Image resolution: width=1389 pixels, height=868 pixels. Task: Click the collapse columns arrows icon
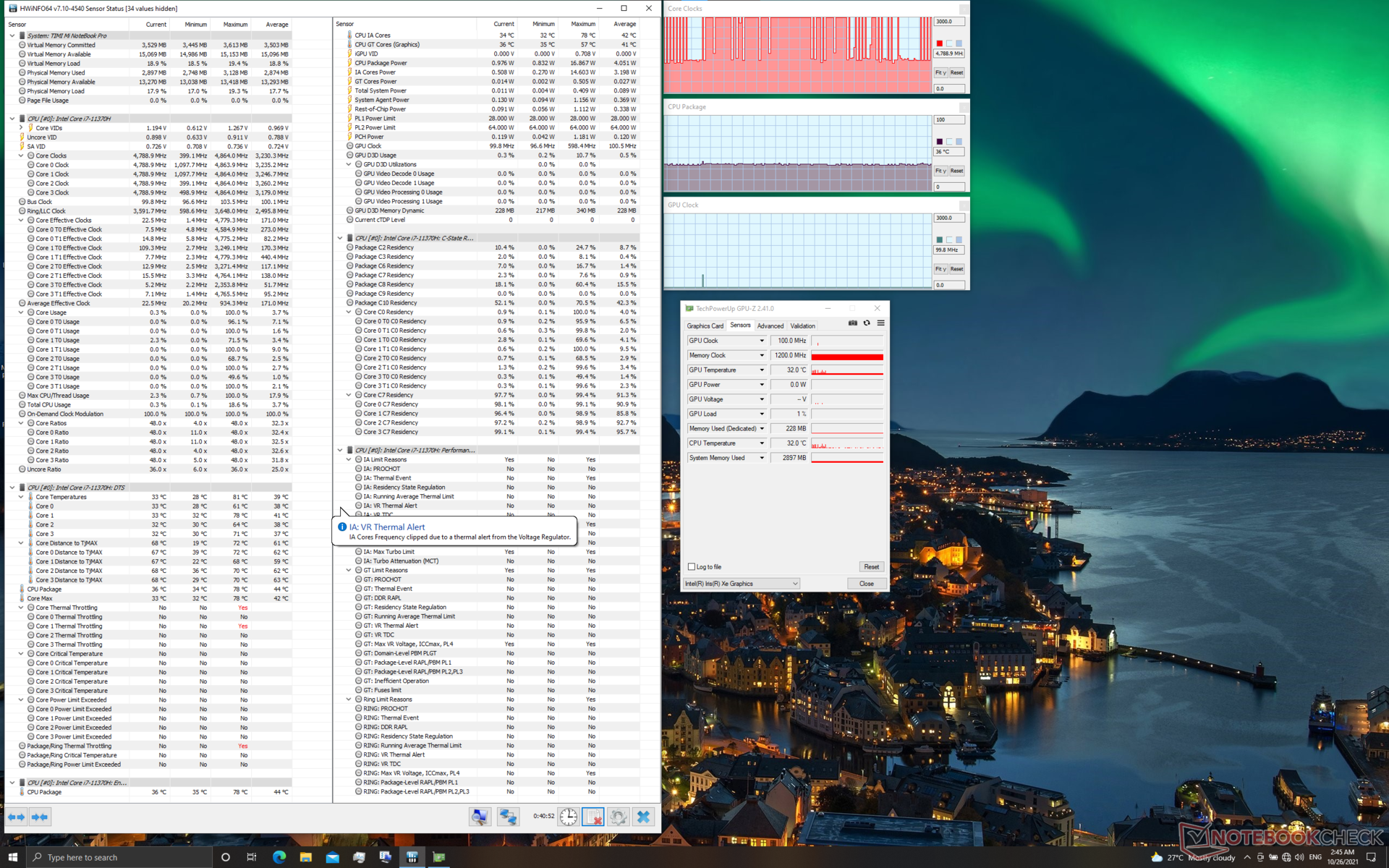click(x=40, y=817)
